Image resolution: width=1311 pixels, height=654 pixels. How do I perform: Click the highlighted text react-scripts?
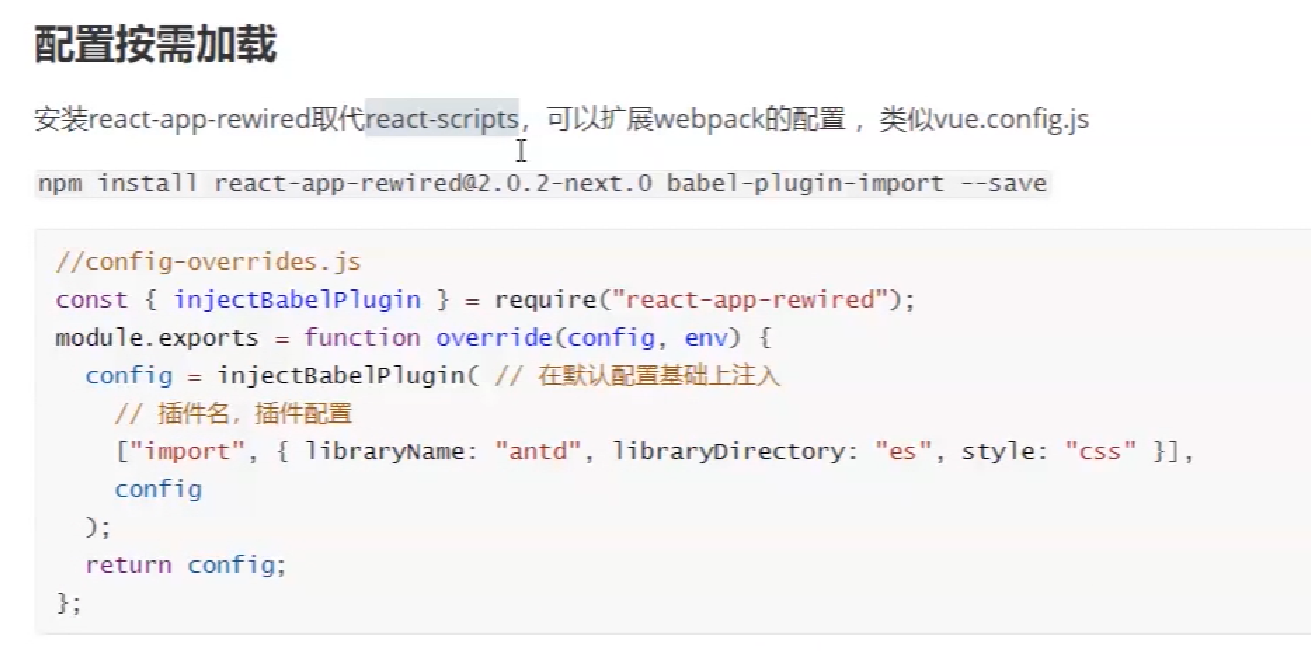pos(442,120)
